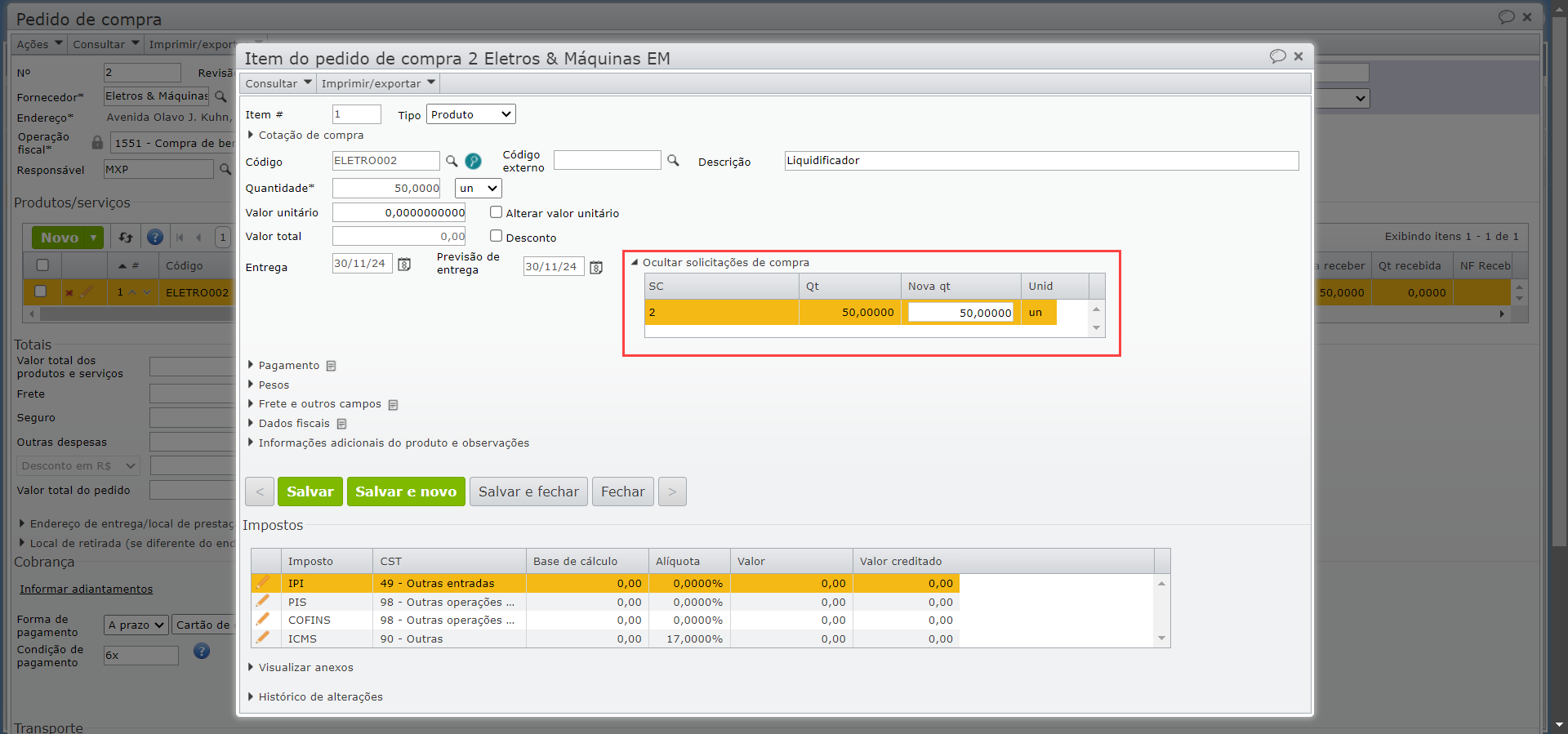The height and width of the screenshot is (734, 1568).
Task: Expand Visualizar anexos section
Action: tap(305, 668)
